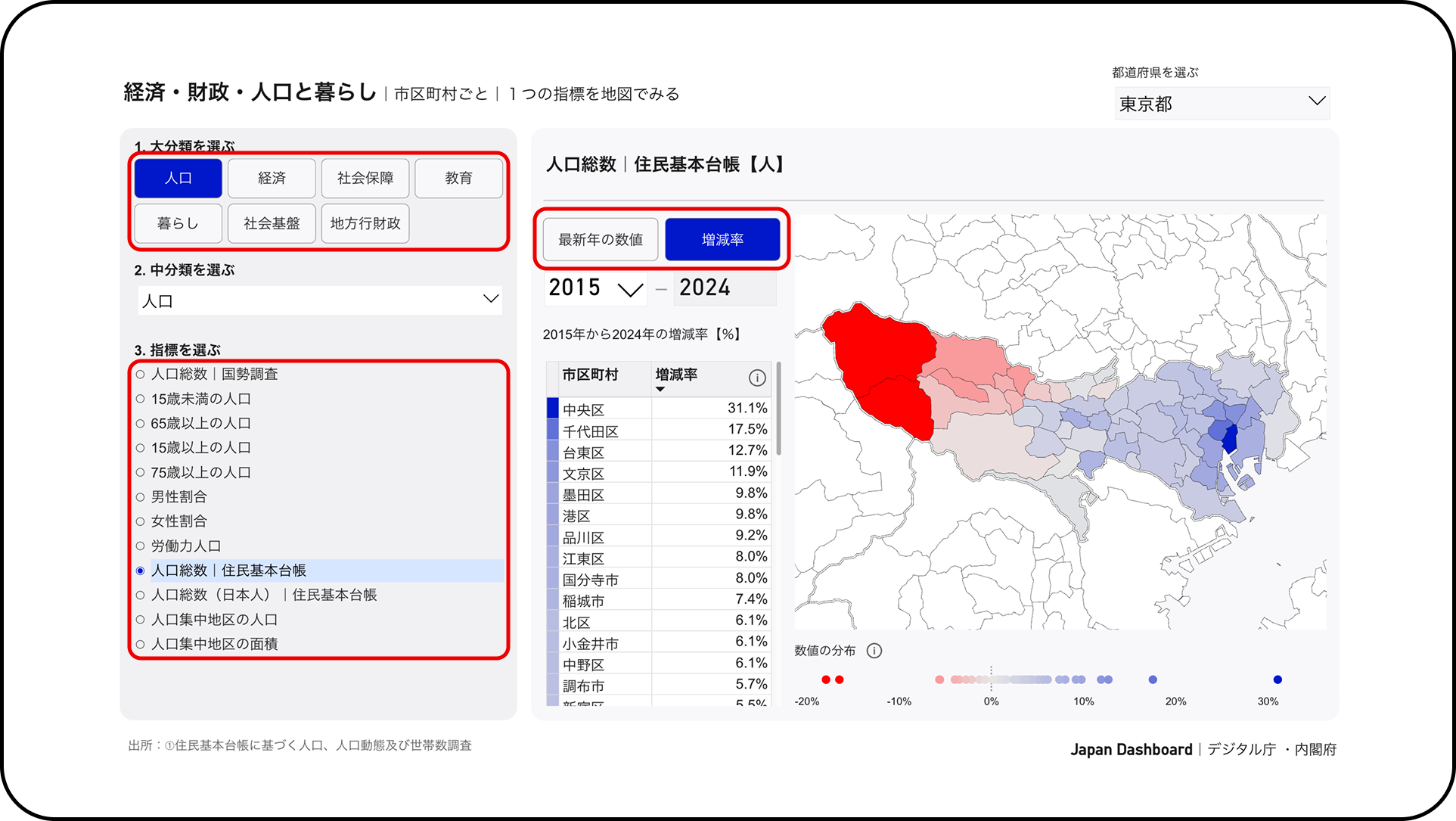Select 男性割合 radio button
Screen dimensions: 1456x821
(x=140, y=497)
